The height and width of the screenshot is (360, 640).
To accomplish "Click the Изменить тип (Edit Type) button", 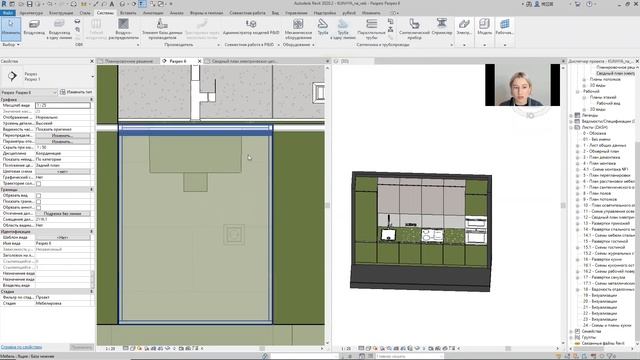I will 76,92.
